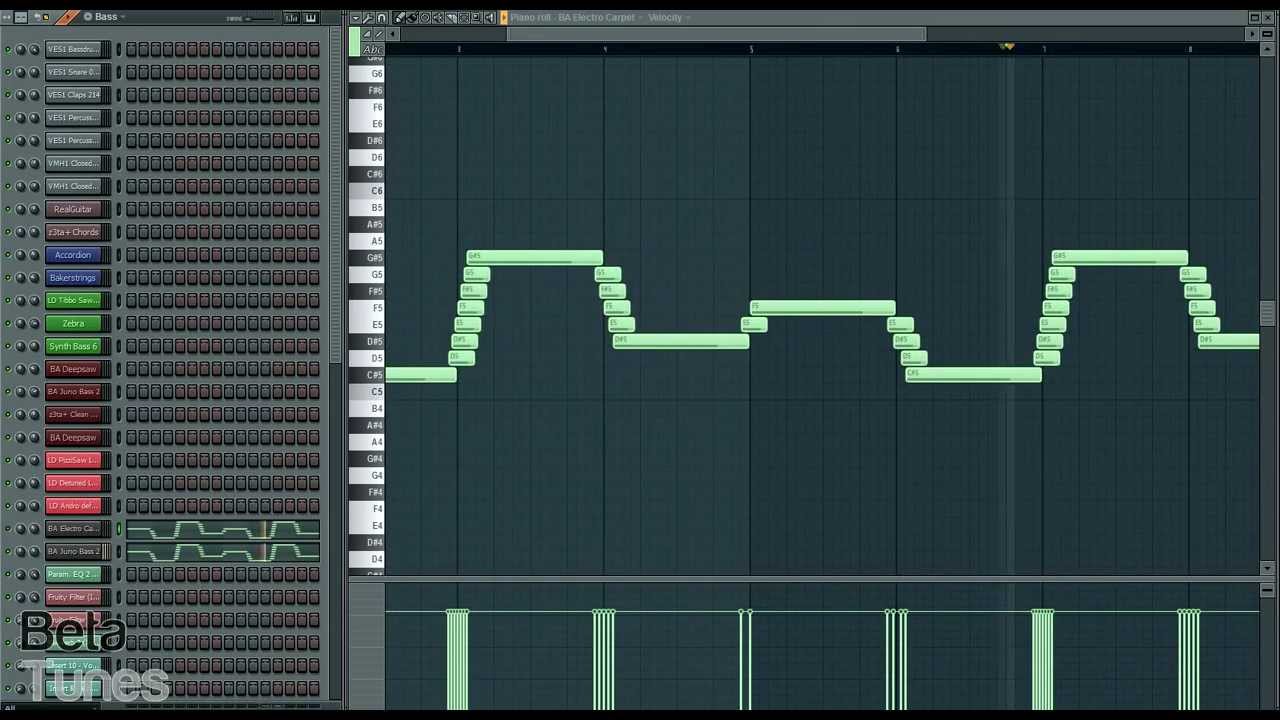Screen dimensions: 1280x720
Task: Open the Bass channel group dropdown
Action: pyautogui.click(x=123, y=17)
